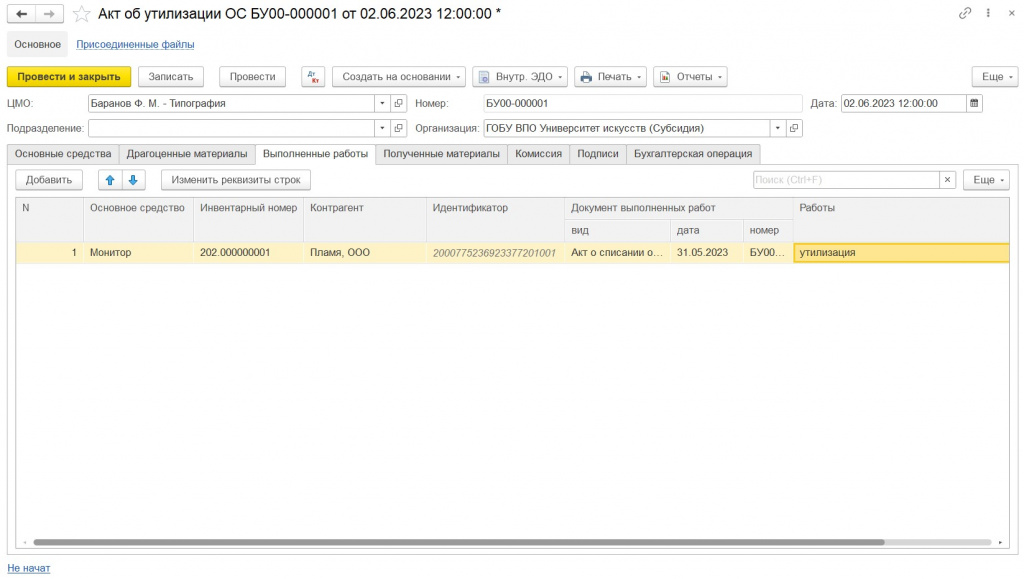Open the Печать dropdown menu
Viewport: 1024px width, 579px height.
[x=611, y=76]
